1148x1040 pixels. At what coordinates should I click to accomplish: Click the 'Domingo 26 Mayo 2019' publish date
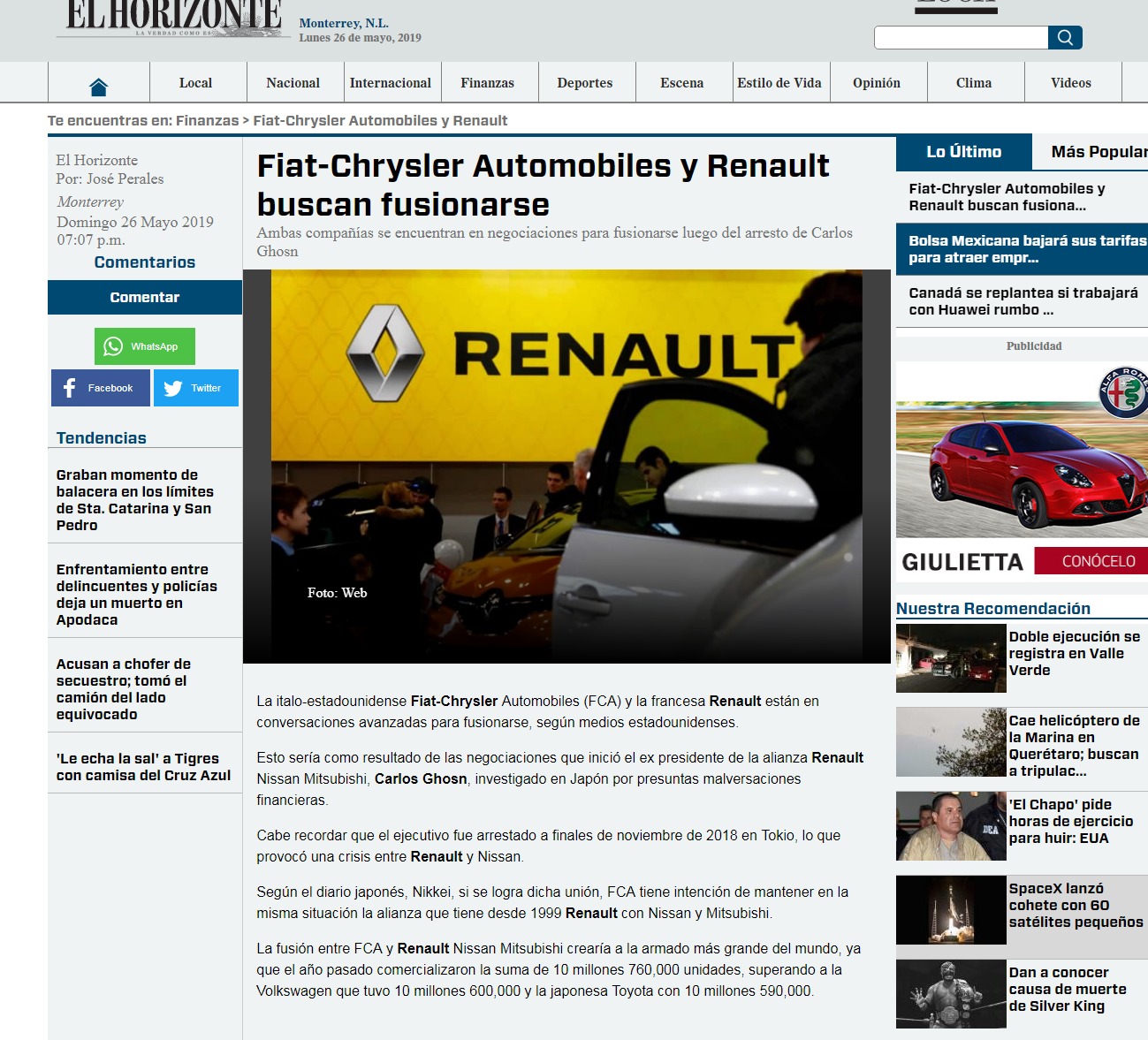[x=135, y=222]
